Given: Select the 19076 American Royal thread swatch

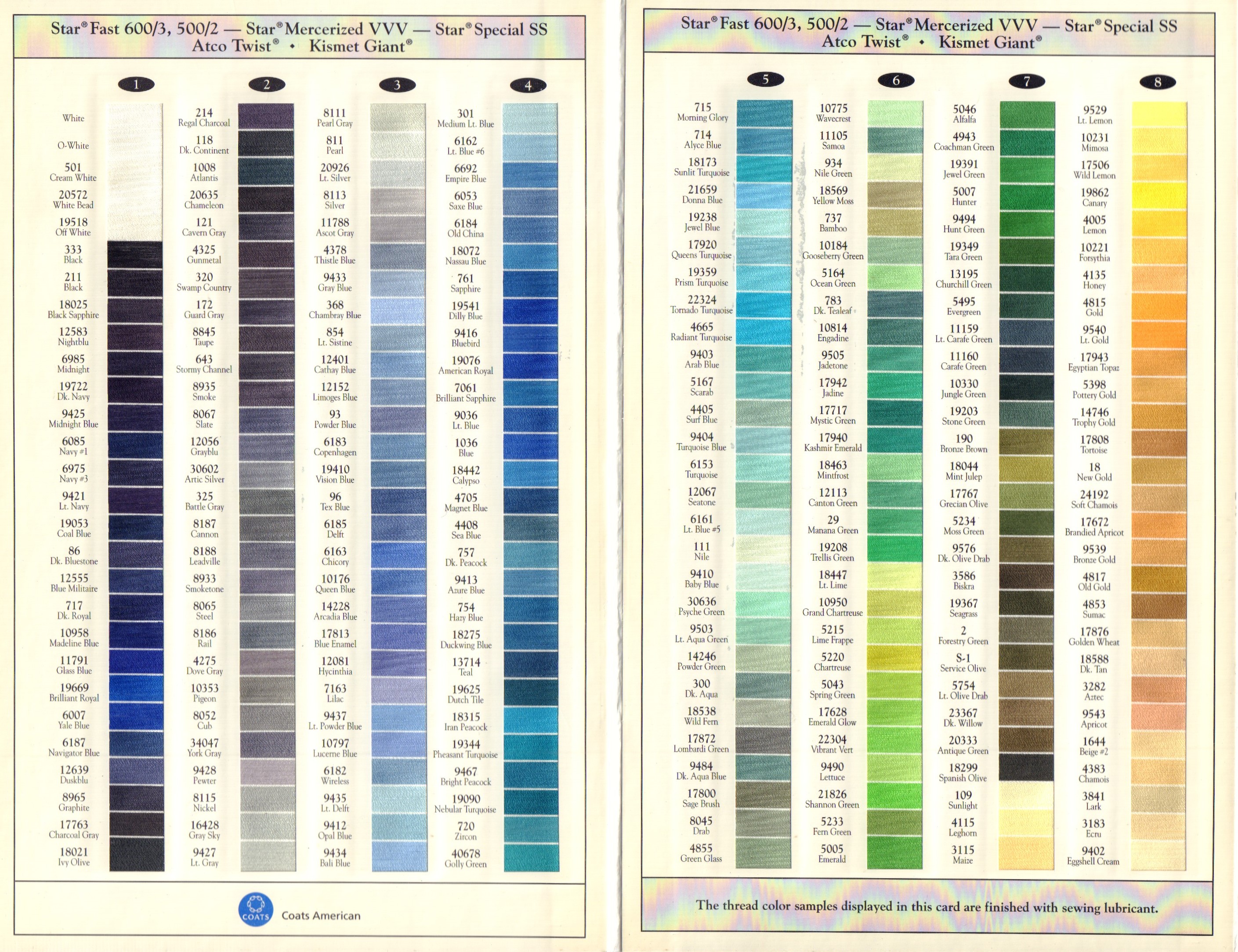Looking at the screenshot, I should 531,365.
